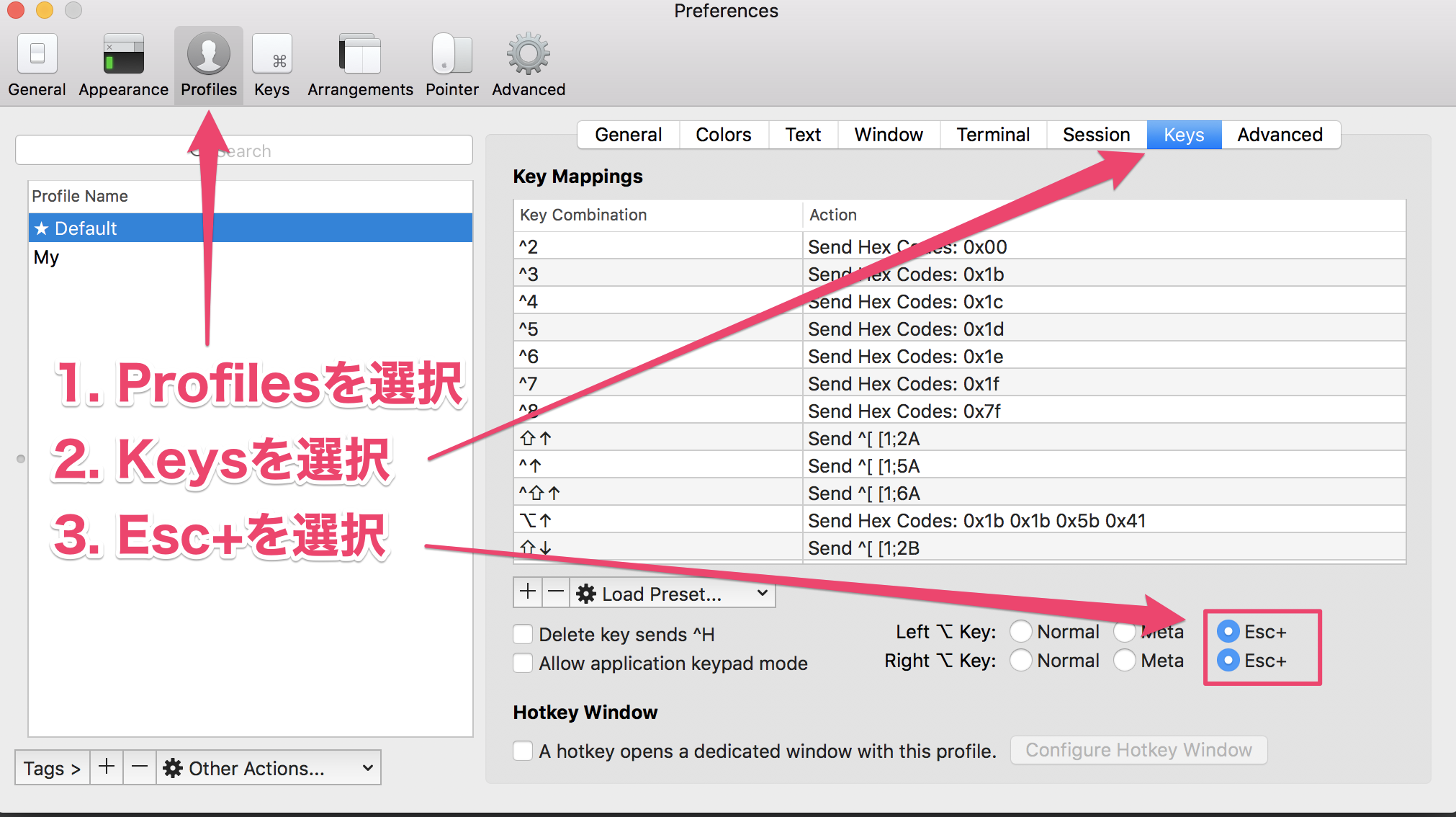Open the Arrangements pane
Image resolution: width=1456 pixels, height=817 pixels.
pyautogui.click(x=359, y=63)
